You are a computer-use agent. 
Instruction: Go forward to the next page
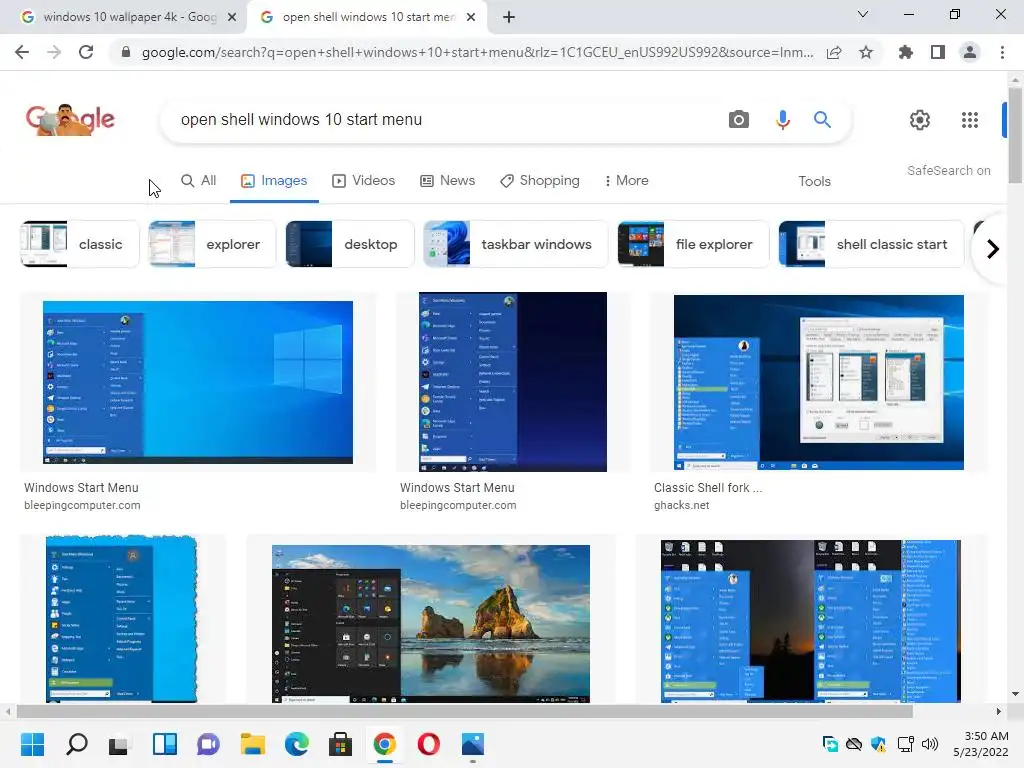[x=54, y=52]
